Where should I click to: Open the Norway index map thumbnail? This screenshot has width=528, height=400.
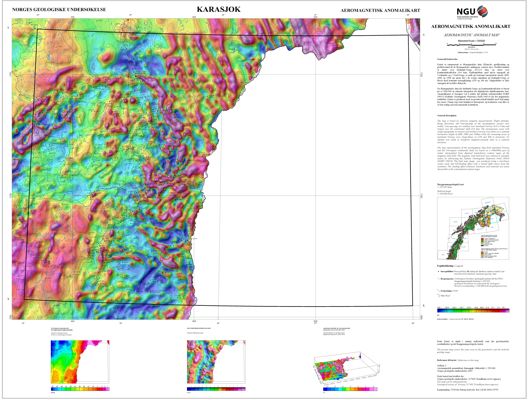tap(473, 228)
